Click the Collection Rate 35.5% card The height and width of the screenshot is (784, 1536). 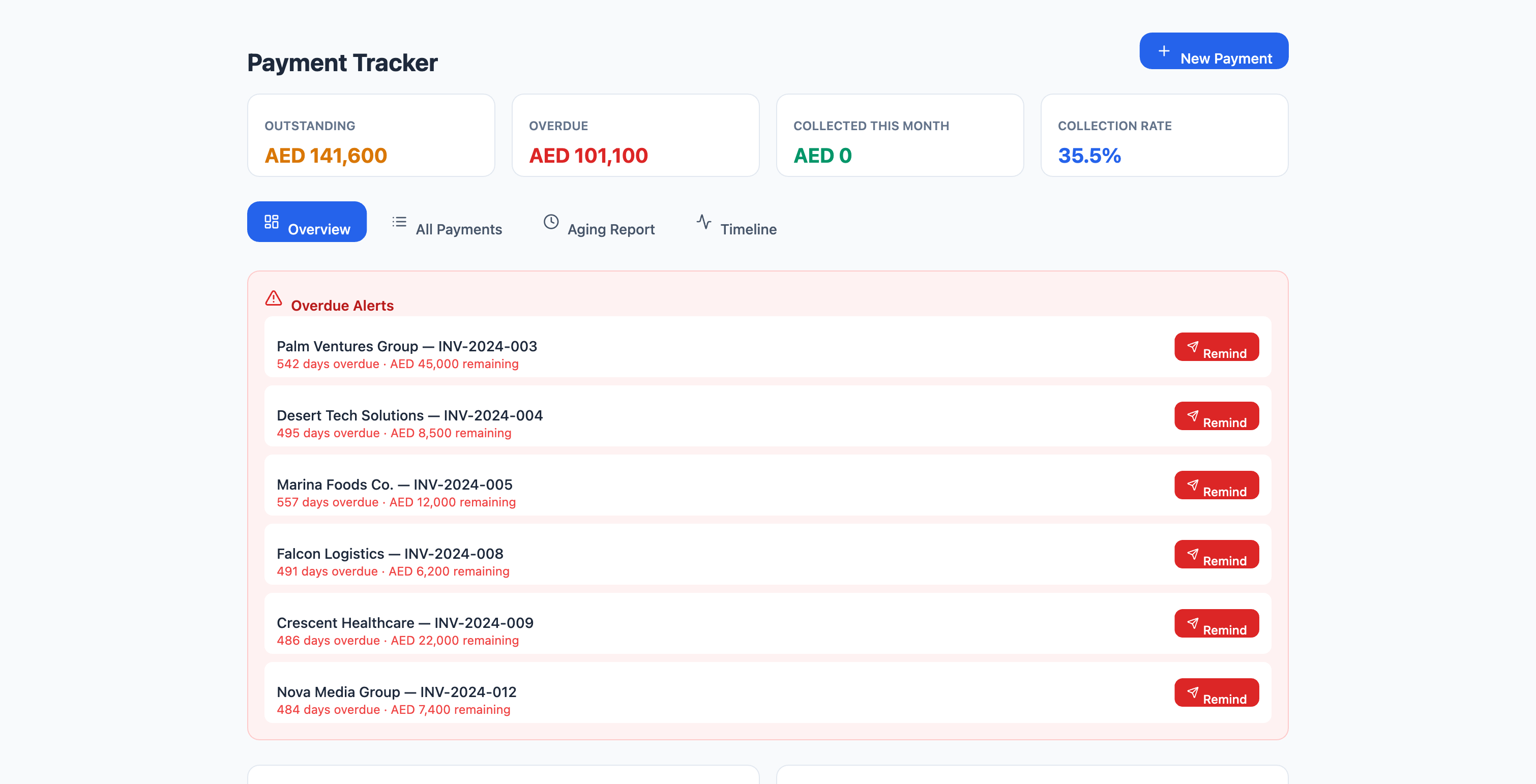coord(1164,135)
